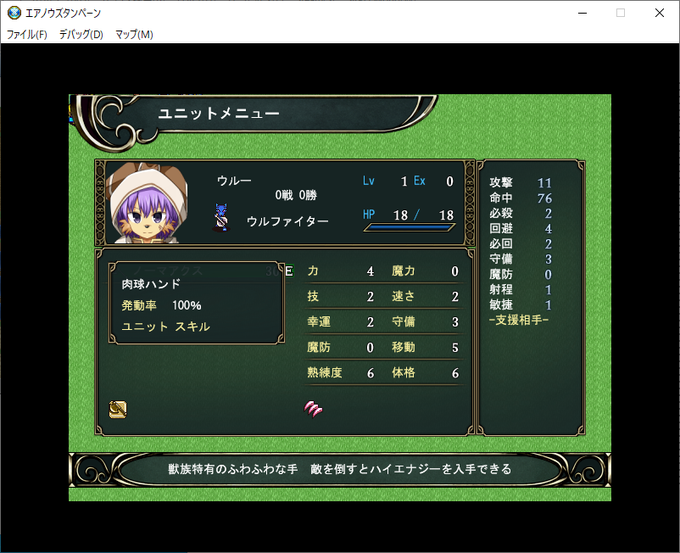The width and height of the screenshot is (680, 553).
Task: Open the マップ(M) menu
Action: [x=134, y=34]
